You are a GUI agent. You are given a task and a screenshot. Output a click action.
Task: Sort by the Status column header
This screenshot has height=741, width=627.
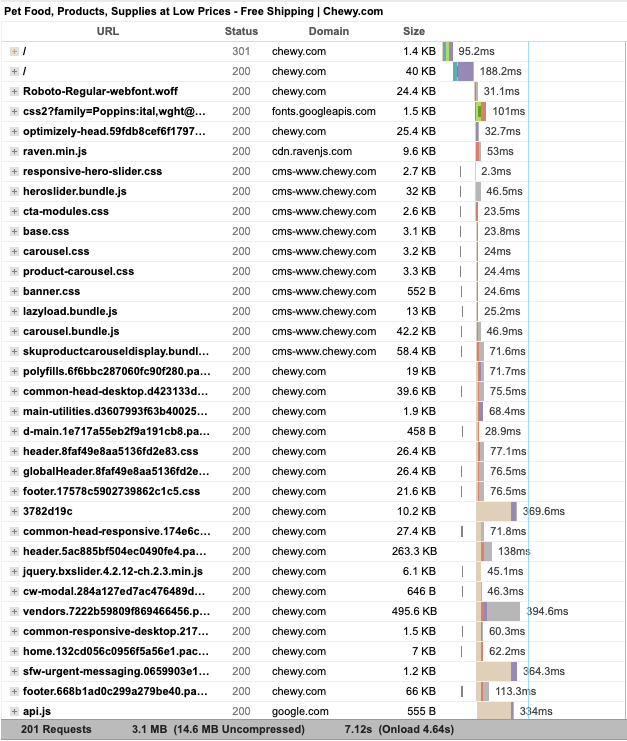click(241, 31)
